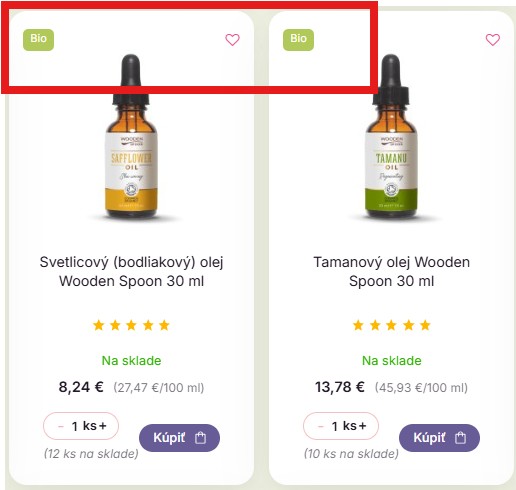Select quantity field of Svetlicový olej
The image size is (516, 490).
click(81, 426)
